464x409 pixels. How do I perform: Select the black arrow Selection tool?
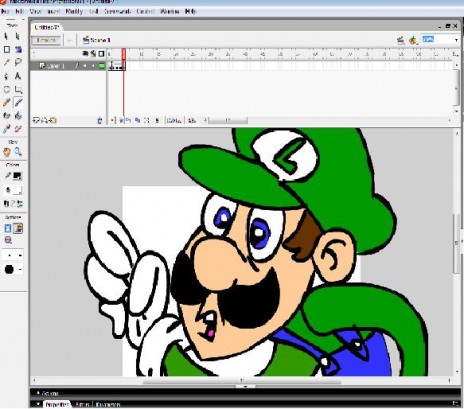point(6,36)
